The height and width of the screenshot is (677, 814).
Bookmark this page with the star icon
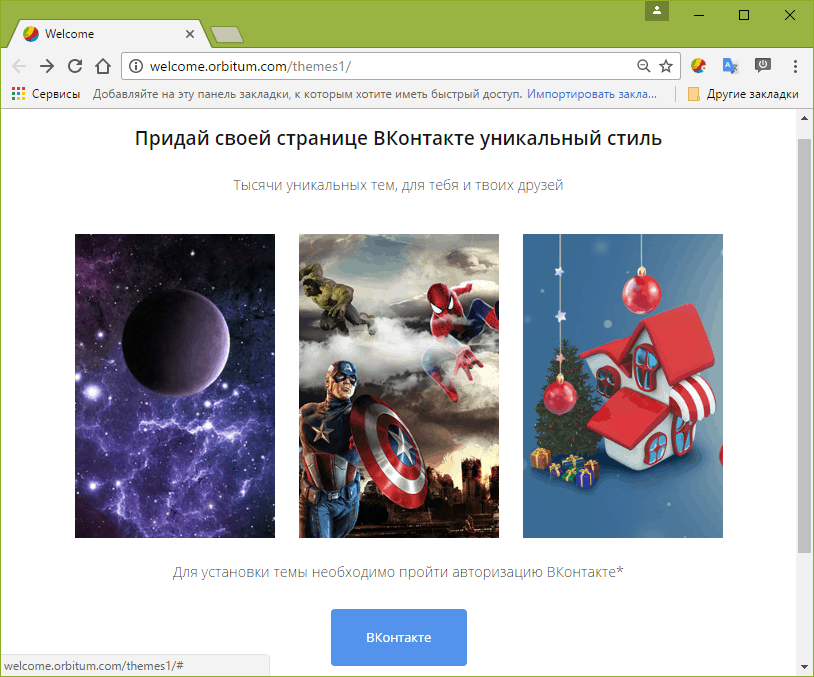666,65
